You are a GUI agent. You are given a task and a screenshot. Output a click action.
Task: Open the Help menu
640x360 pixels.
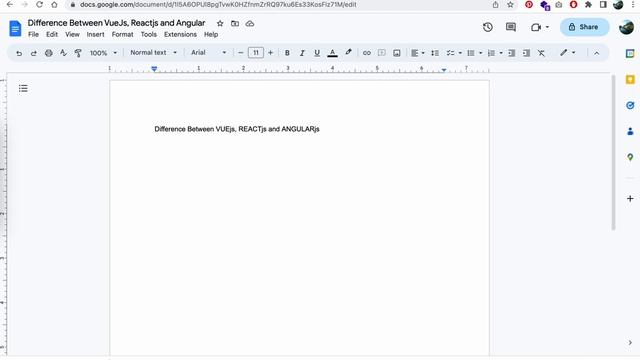pos(211,35)
